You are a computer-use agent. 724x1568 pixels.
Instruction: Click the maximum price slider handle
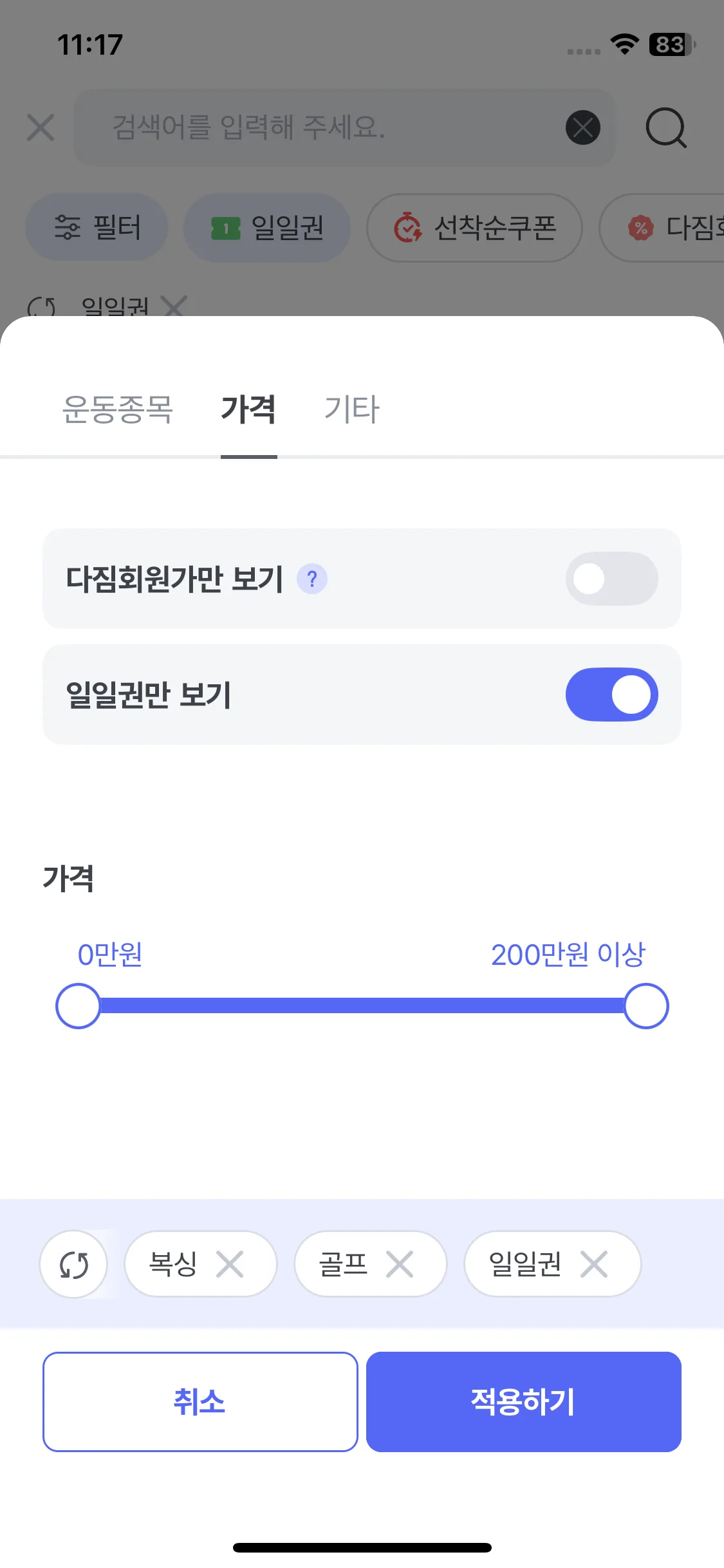[x=646, y=1006]
